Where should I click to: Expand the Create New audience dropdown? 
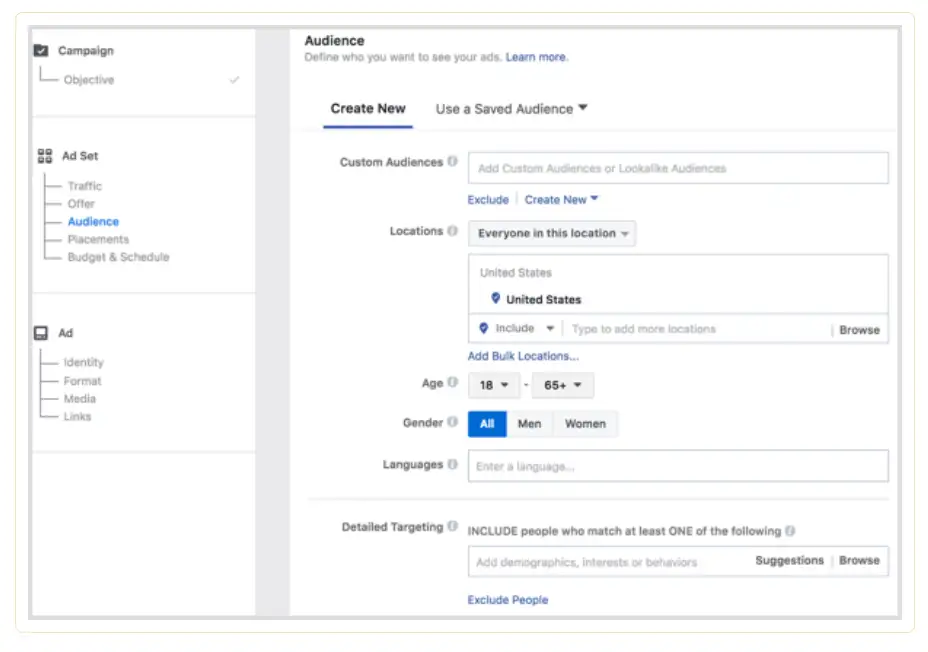click(560, 199)
